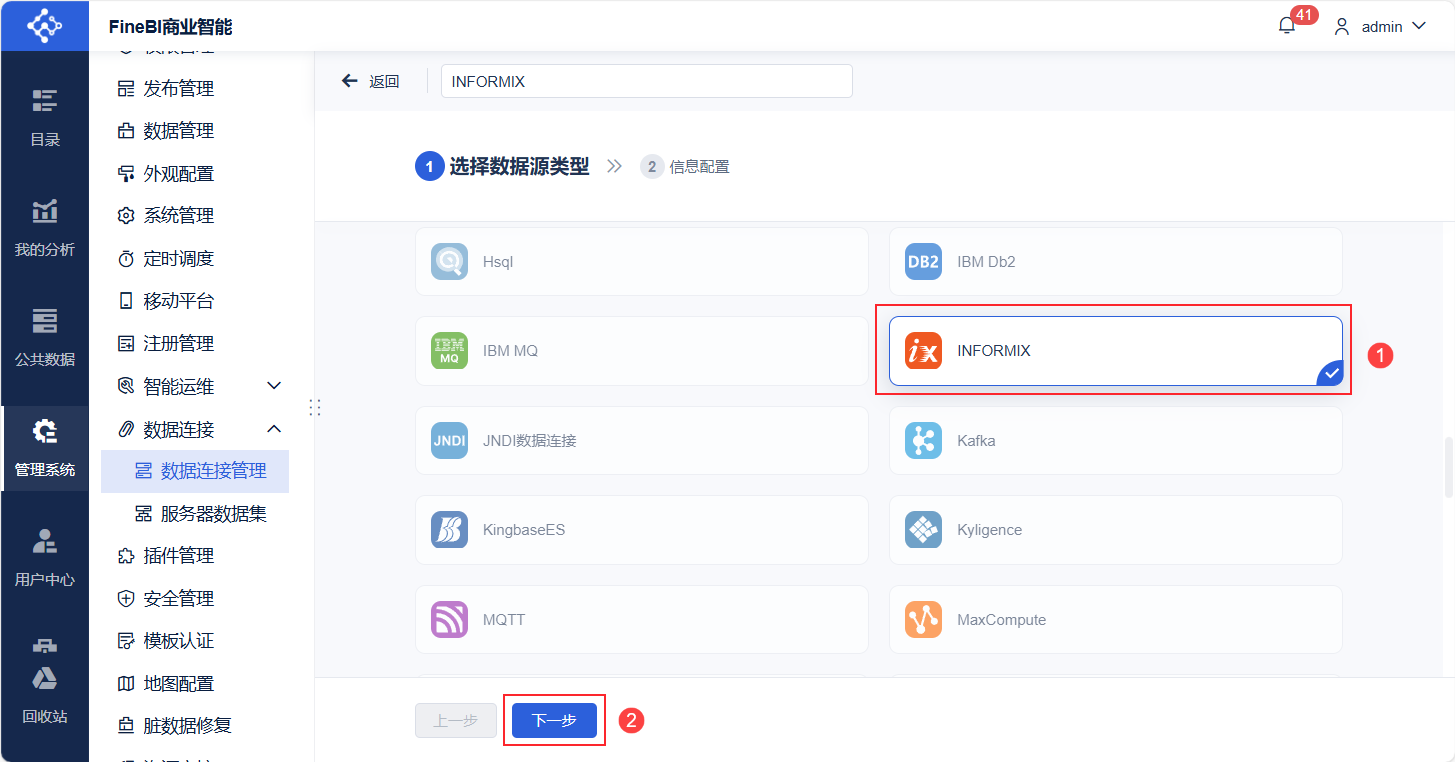
Task: Click the 定时调度 clock icon
Action: (x=126, y=259)
